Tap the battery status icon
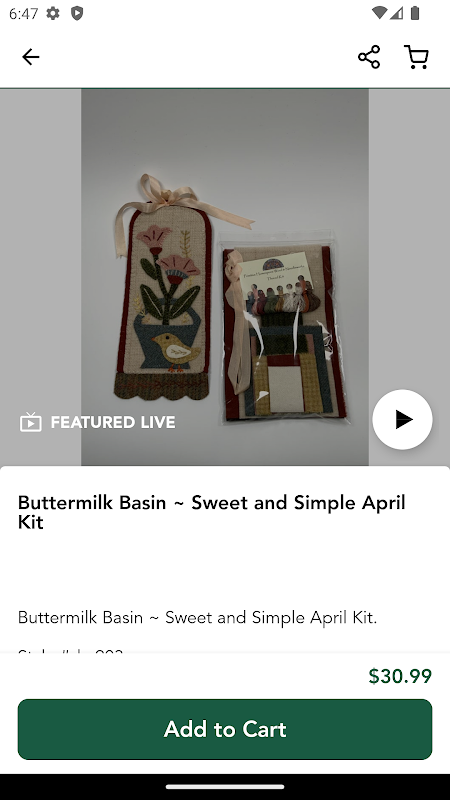 415,13
